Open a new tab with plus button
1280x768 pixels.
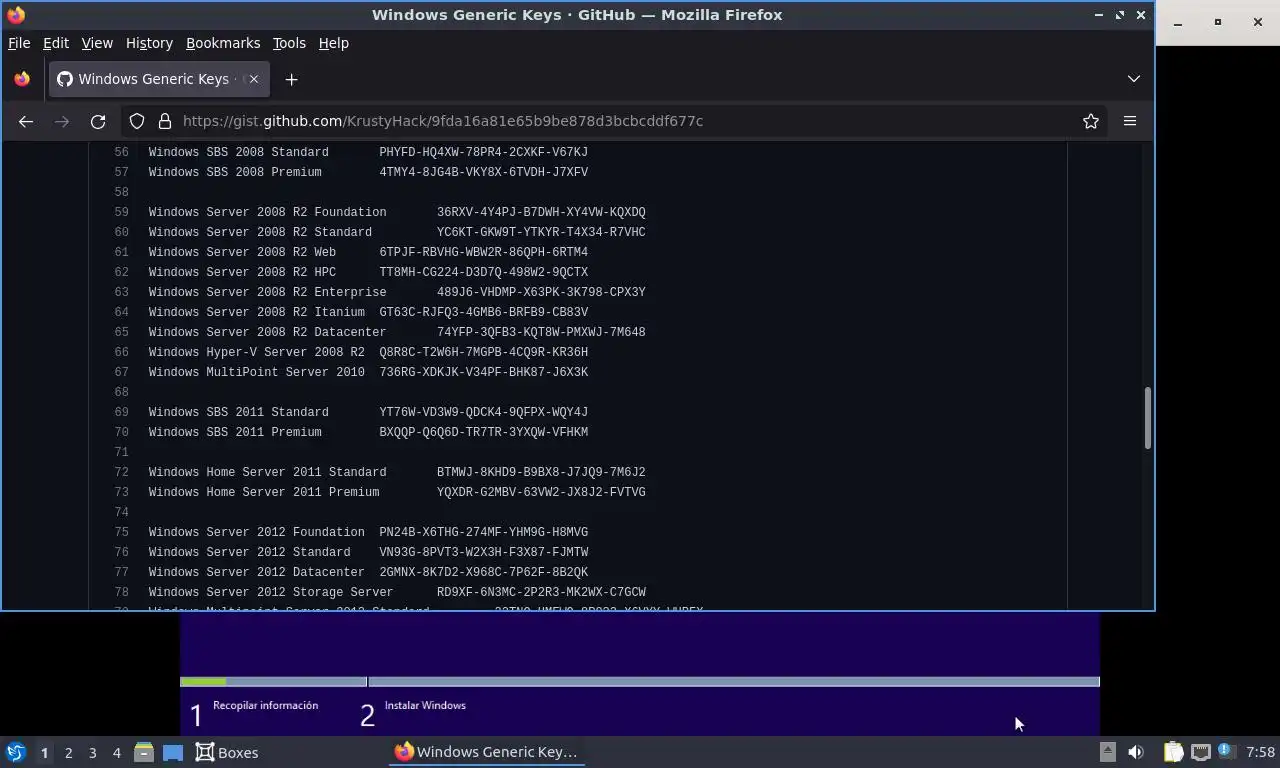point(291,79)
